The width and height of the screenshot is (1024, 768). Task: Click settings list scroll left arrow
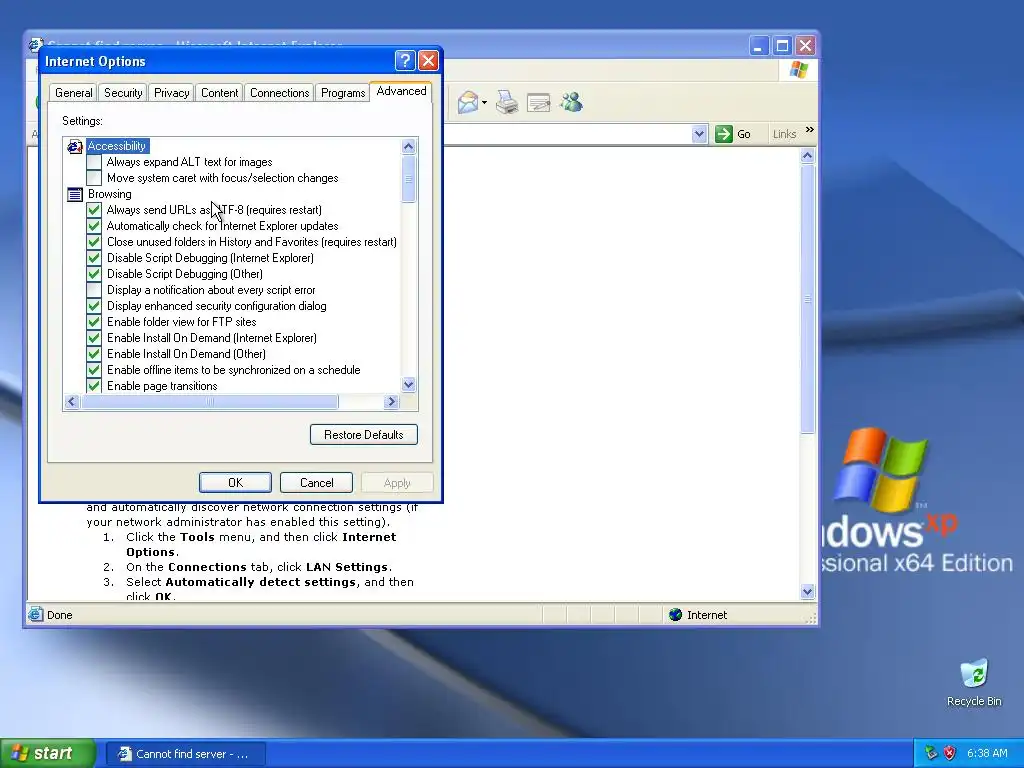(x=72, y=402)
